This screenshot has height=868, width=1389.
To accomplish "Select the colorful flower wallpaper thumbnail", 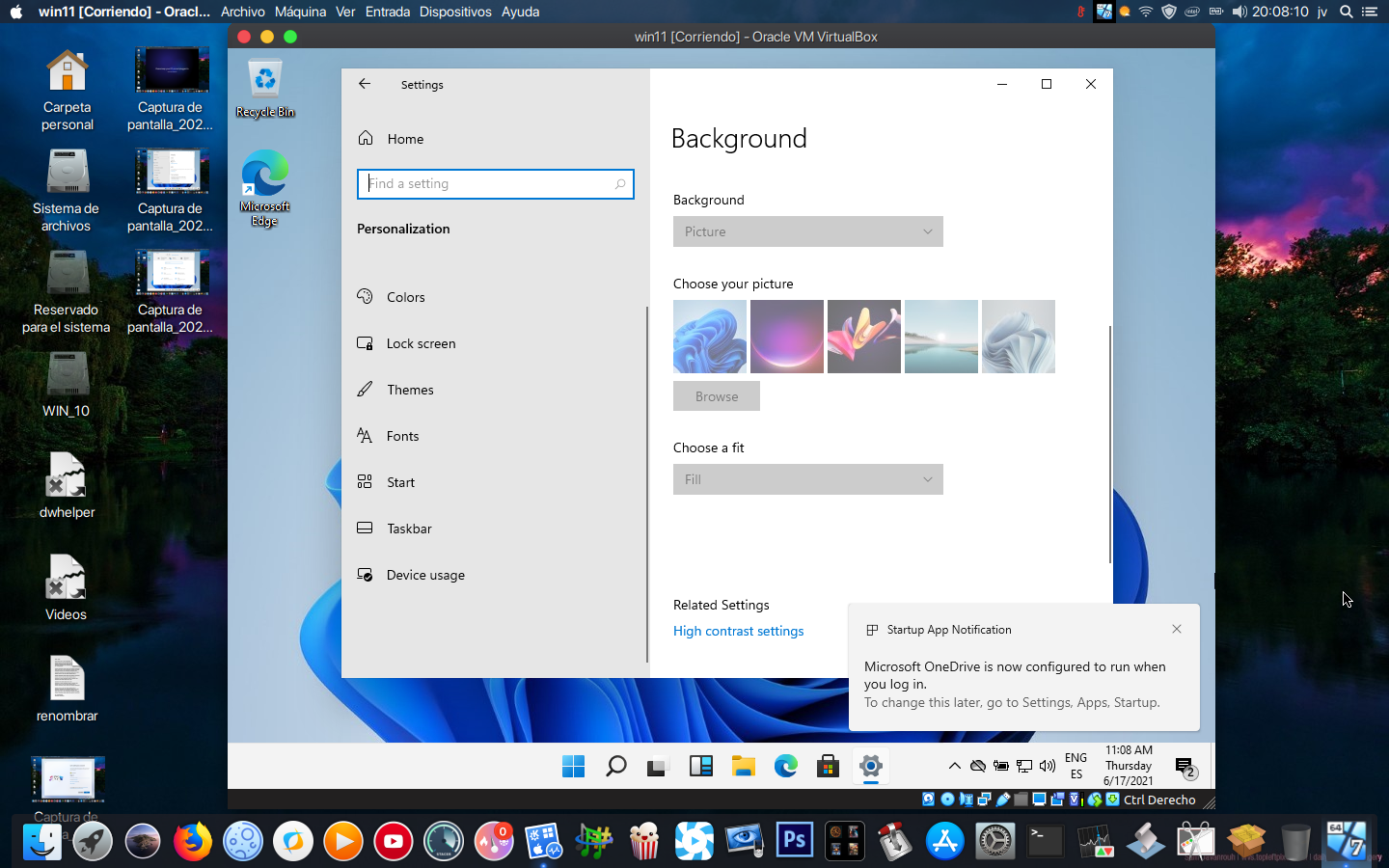I will point(864,337).
